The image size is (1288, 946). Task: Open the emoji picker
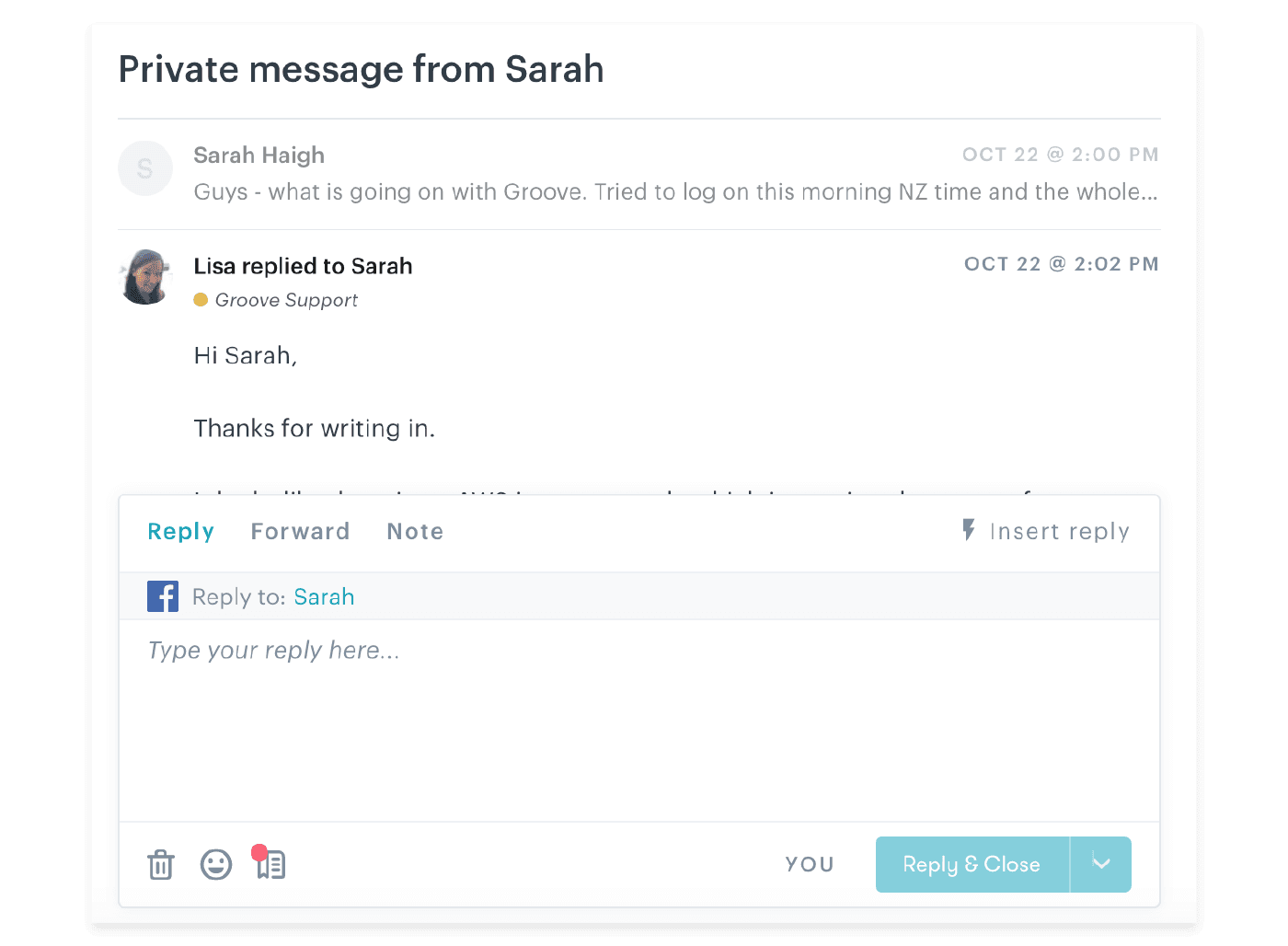pos(216,864)
